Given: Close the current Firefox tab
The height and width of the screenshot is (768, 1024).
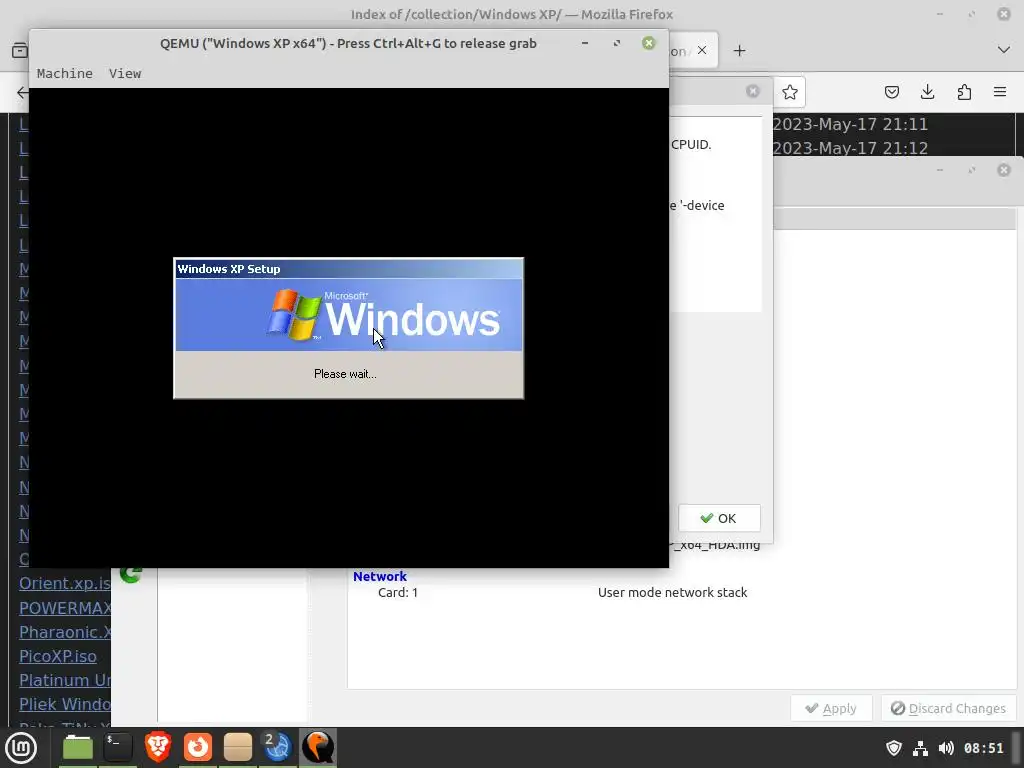Looking at the screenshot, I should (702, 50).
